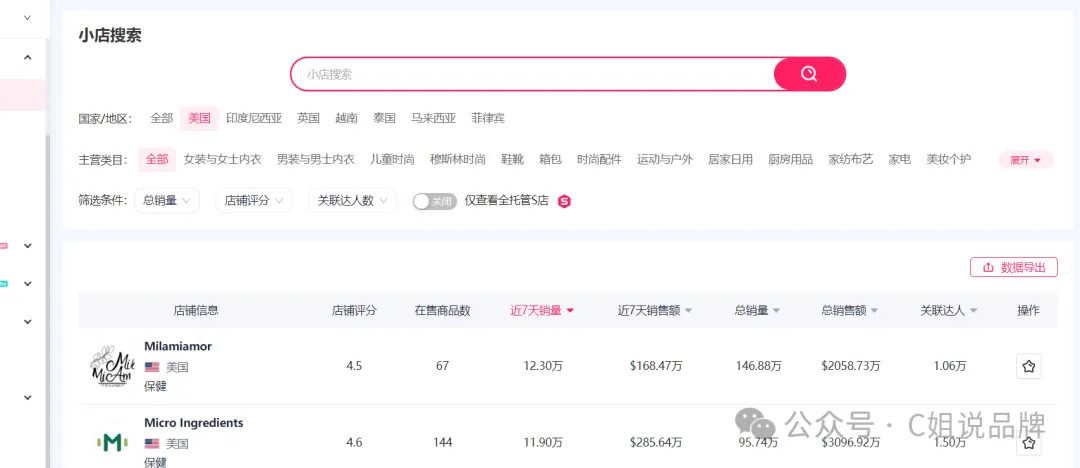Select 越南 country filter
This screenshot has height=468, width=1080.
[346, 119]
